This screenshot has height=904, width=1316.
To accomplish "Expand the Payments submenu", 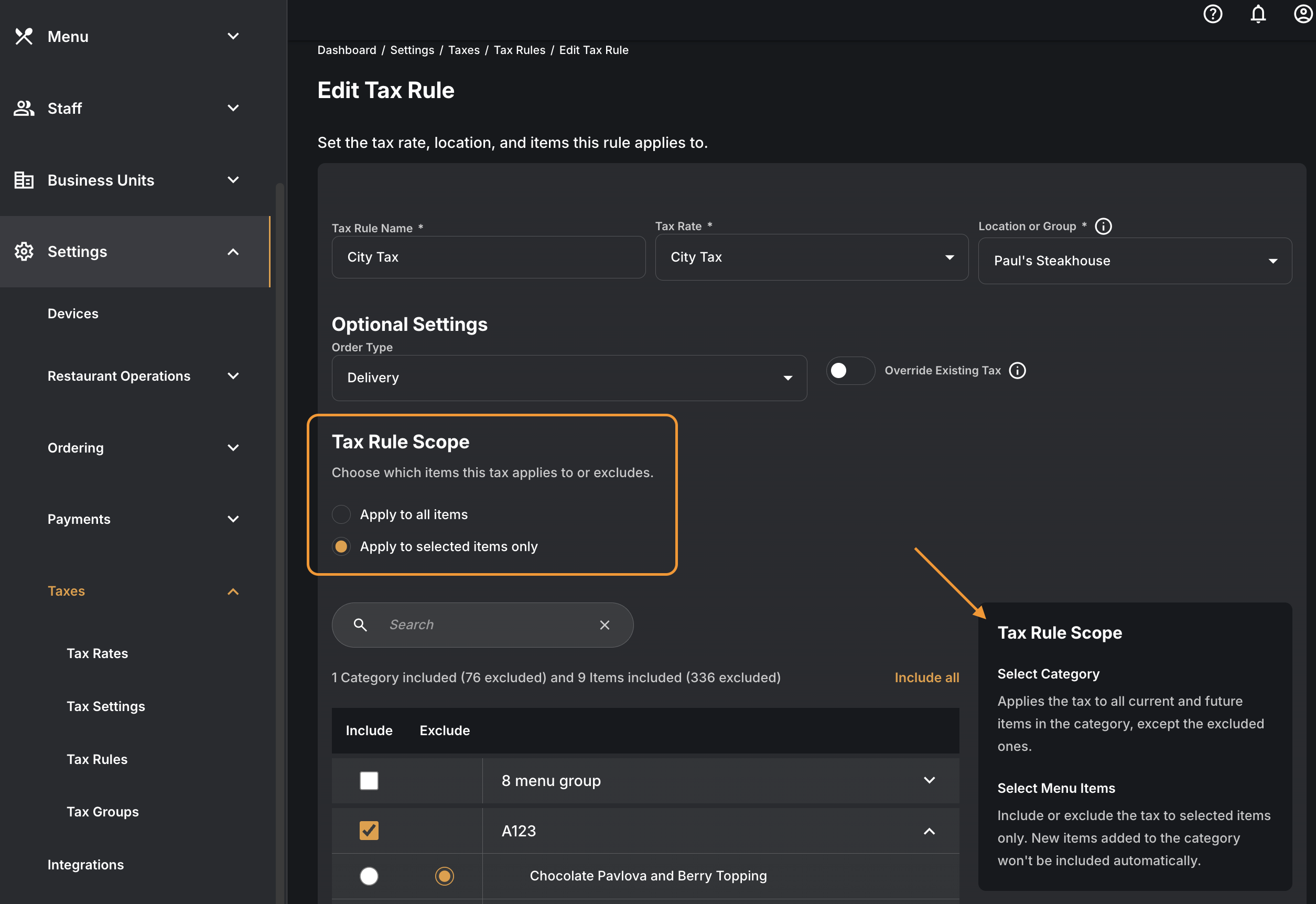I will coord(233,520).
